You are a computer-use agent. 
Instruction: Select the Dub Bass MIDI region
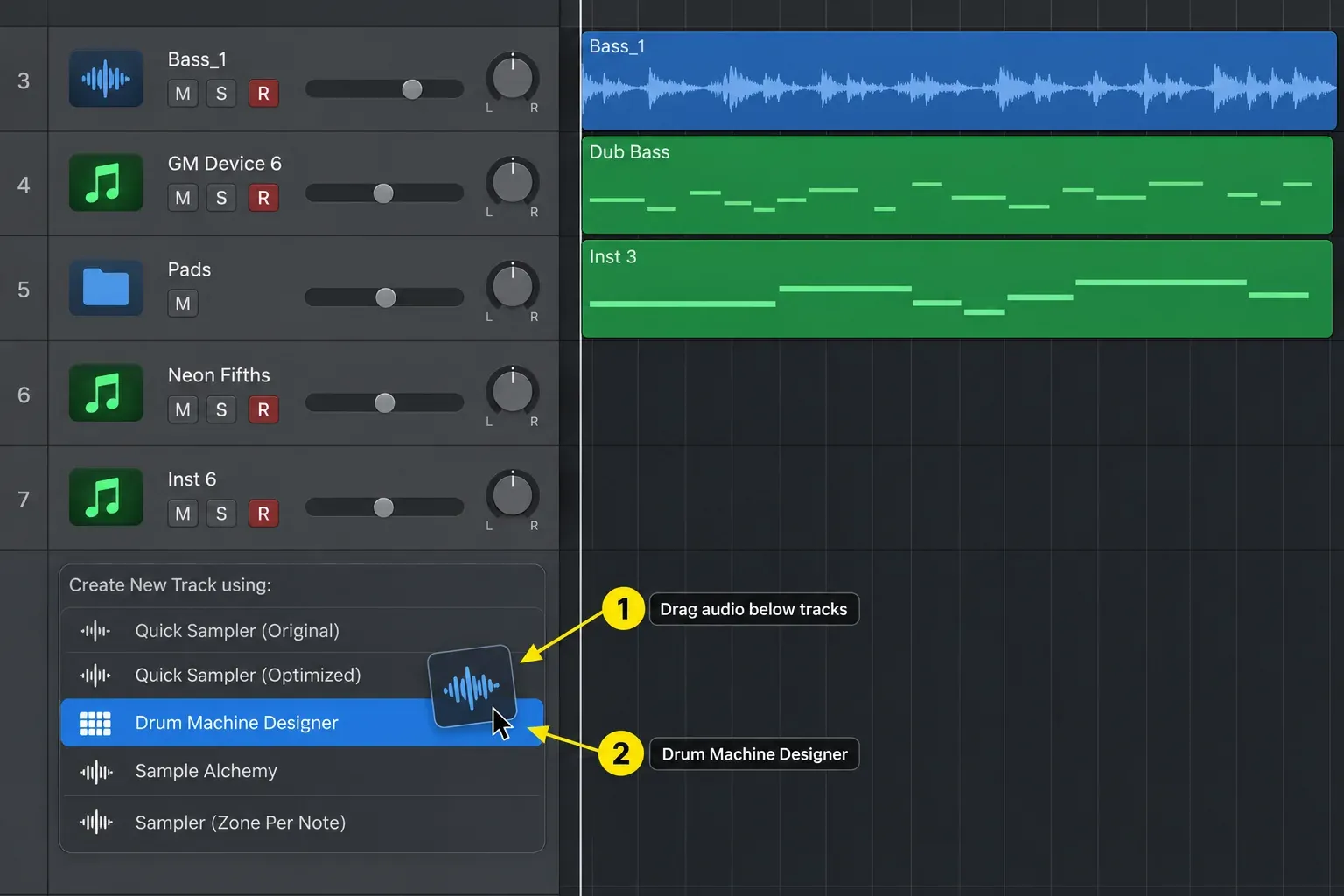coord(957,185)
